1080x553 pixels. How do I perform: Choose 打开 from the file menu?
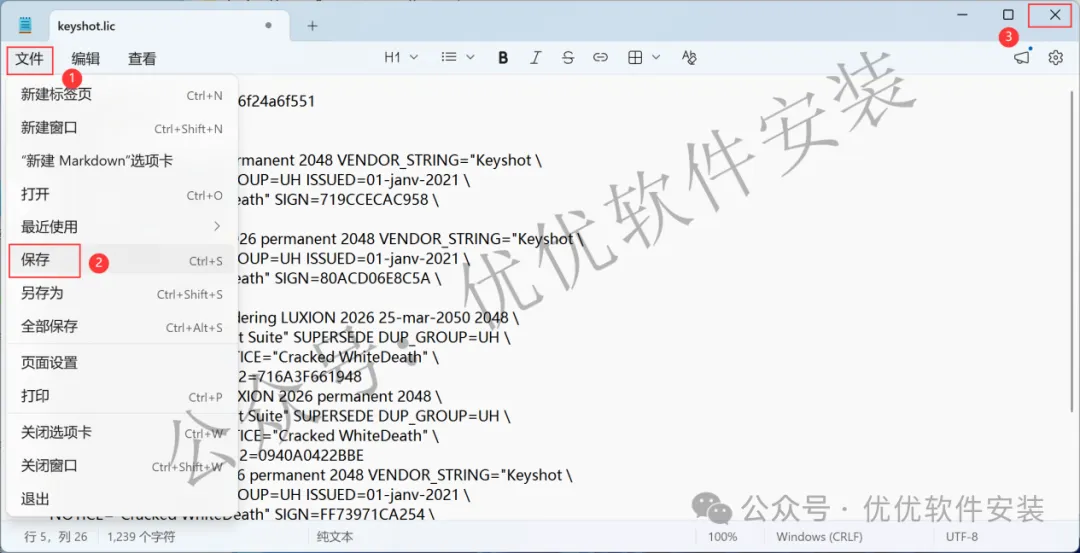point(122,194)
